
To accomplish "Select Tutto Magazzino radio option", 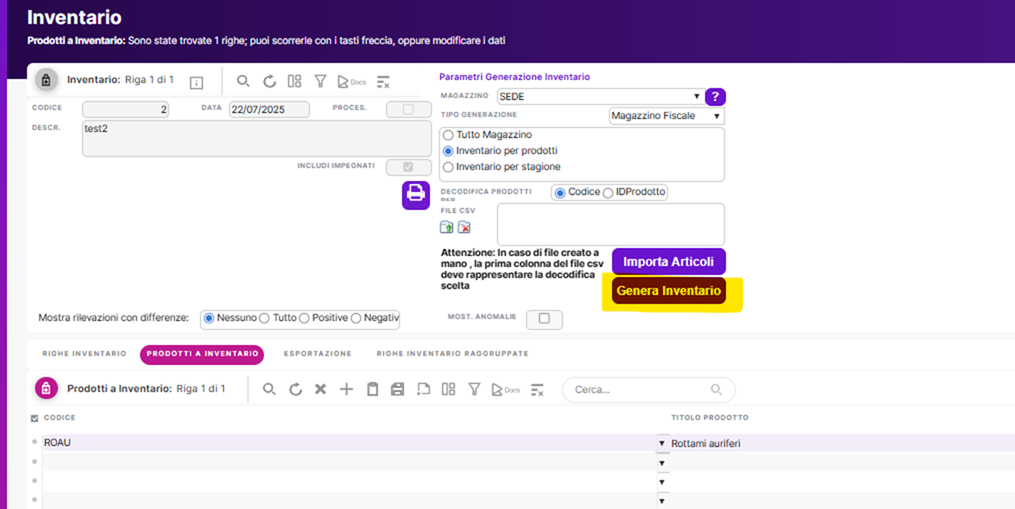I will (448, 135).
